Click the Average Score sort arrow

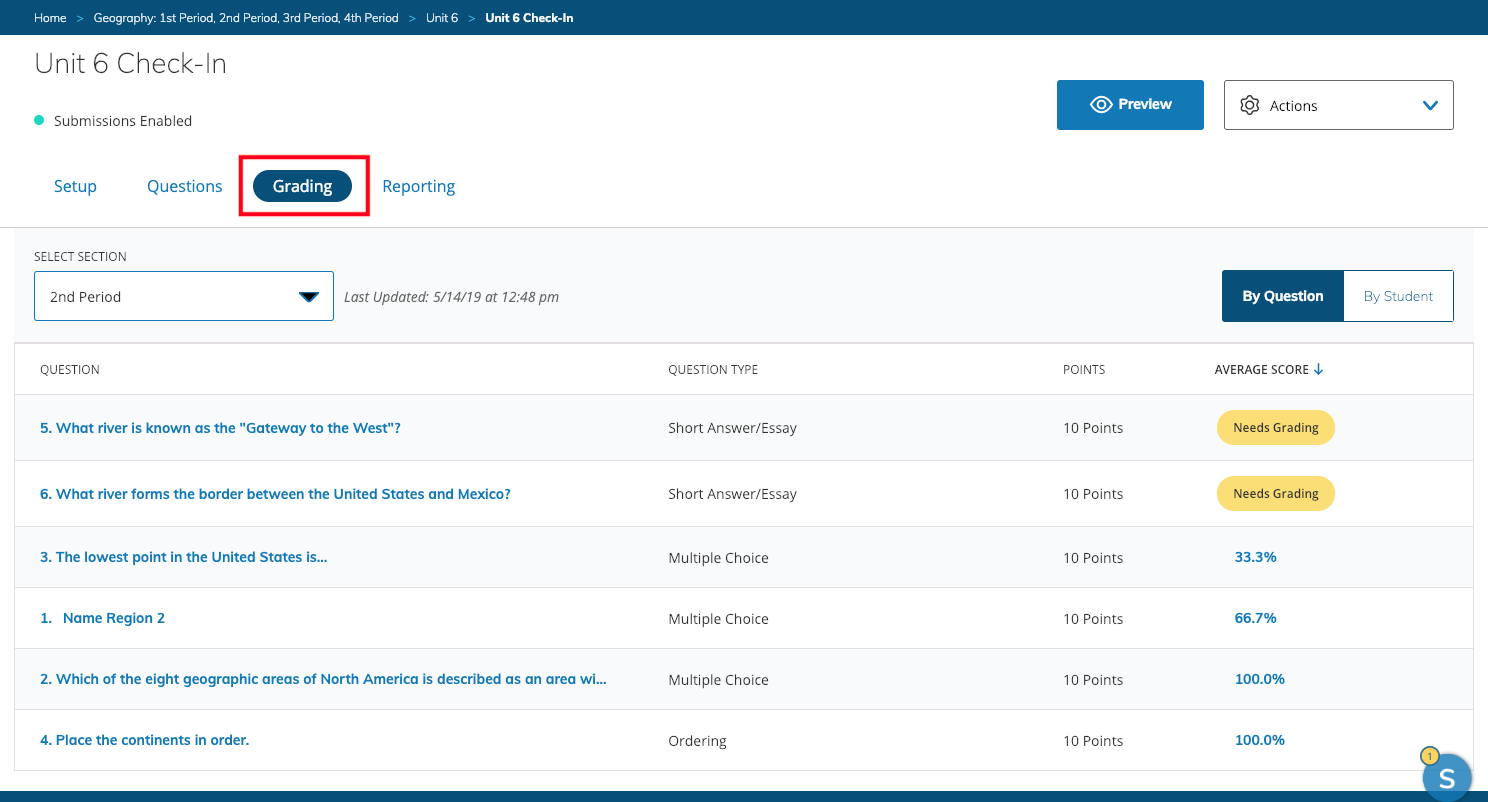click(1318, 370)
